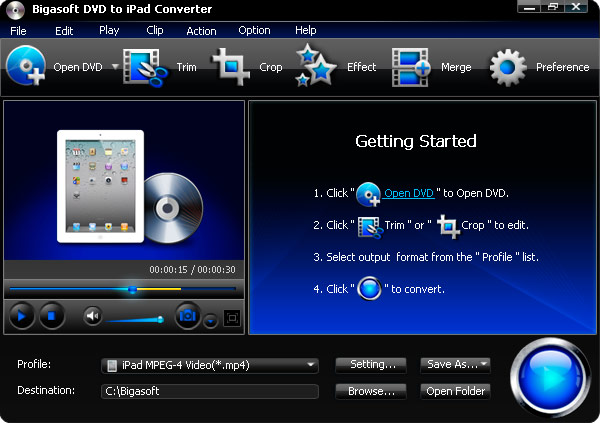Click the Open DVD link in Getting Started
Screen dimensions: 600x423
tap(409, 193)
